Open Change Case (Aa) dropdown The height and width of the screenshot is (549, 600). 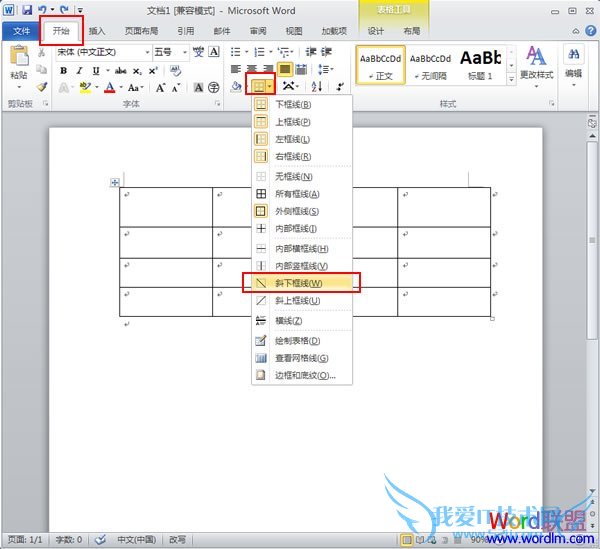[135, 88]
